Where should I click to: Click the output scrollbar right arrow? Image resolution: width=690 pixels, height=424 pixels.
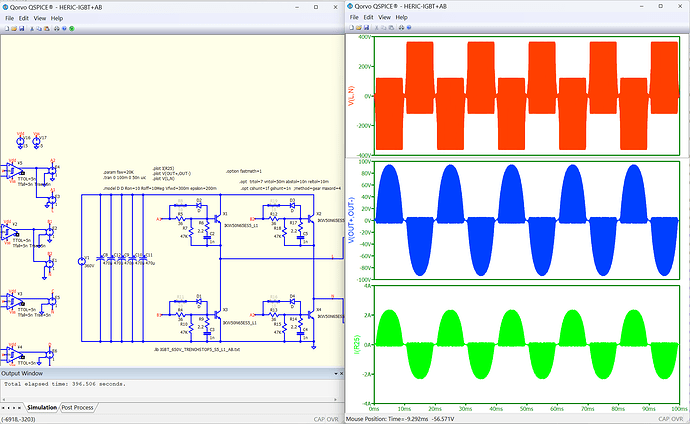336,400
